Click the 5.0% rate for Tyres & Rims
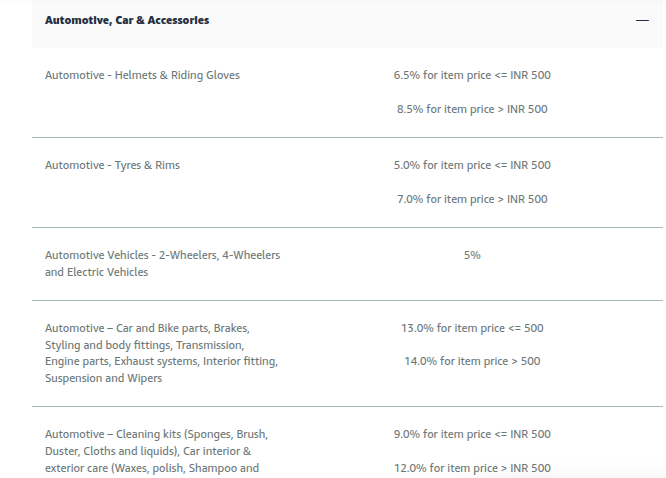Image resolution: width=666 pixels, height=478 pixels. [472, 165]
